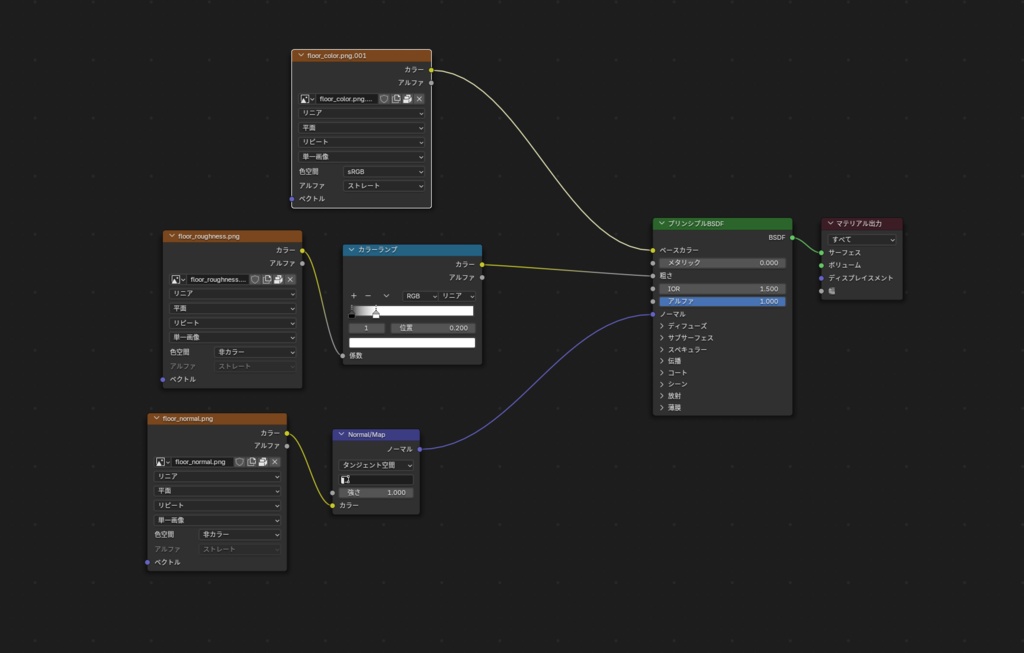This screenshot has height=653, width=1024.
Task: Unlink image with X icon in floor_roughness.png node
Action: coord(291,279)
